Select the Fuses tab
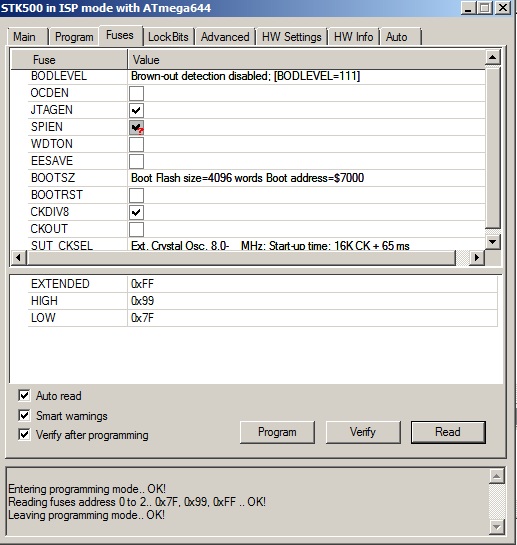The height and width of the screenshot is (545, 517). pyautogui.click(x=120, y=35)
